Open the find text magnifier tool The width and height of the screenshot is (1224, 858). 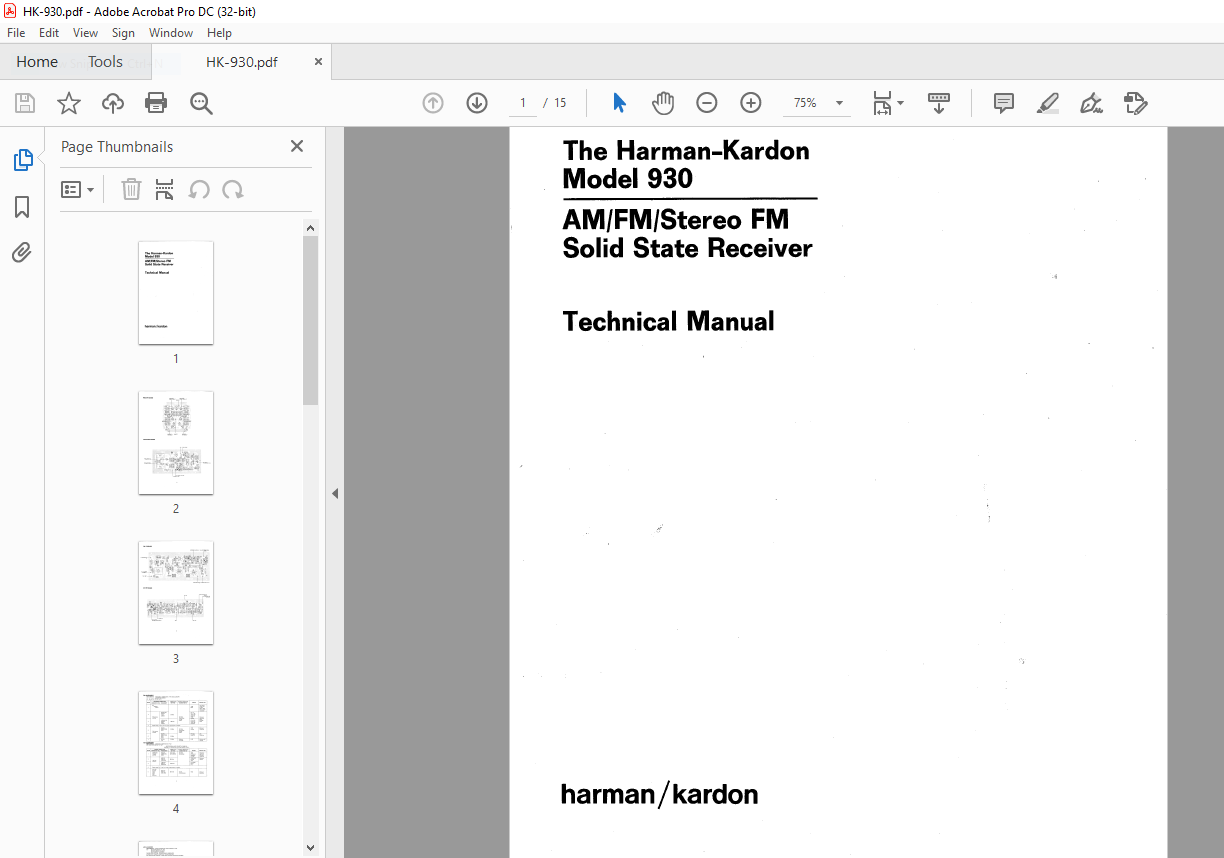coord(201,103)
